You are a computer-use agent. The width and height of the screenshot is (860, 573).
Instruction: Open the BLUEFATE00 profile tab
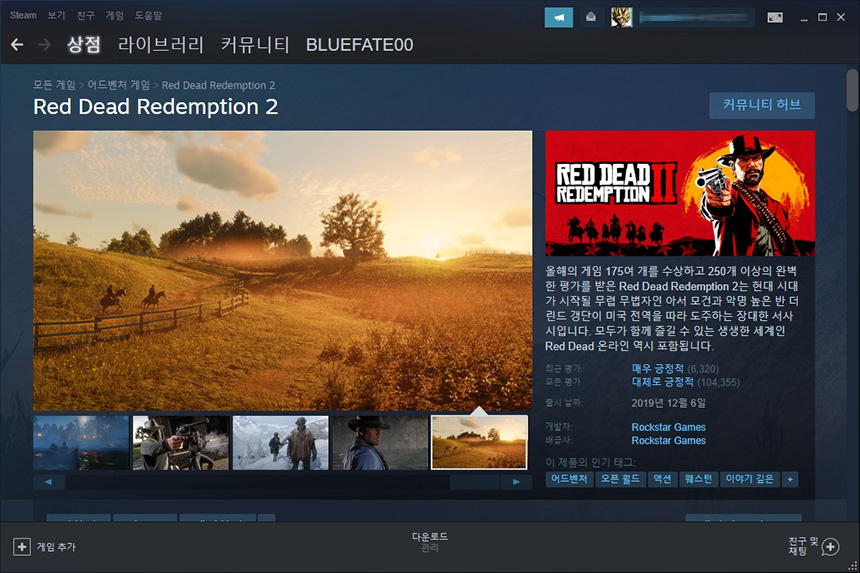(x=359, y=44)
